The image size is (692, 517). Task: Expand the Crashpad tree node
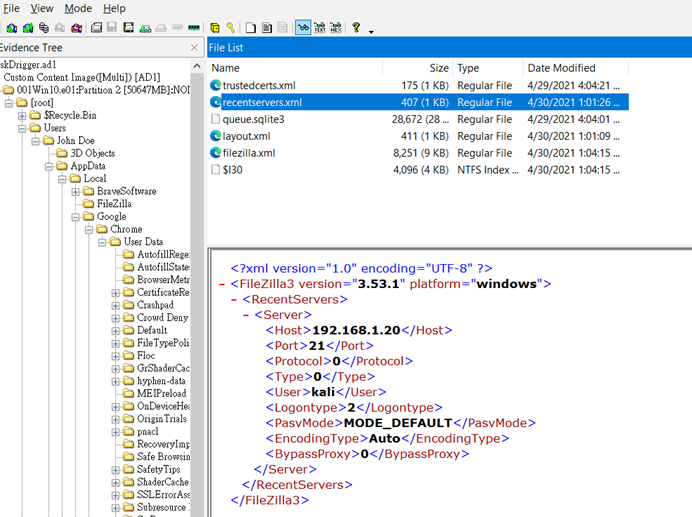[115, 306]
